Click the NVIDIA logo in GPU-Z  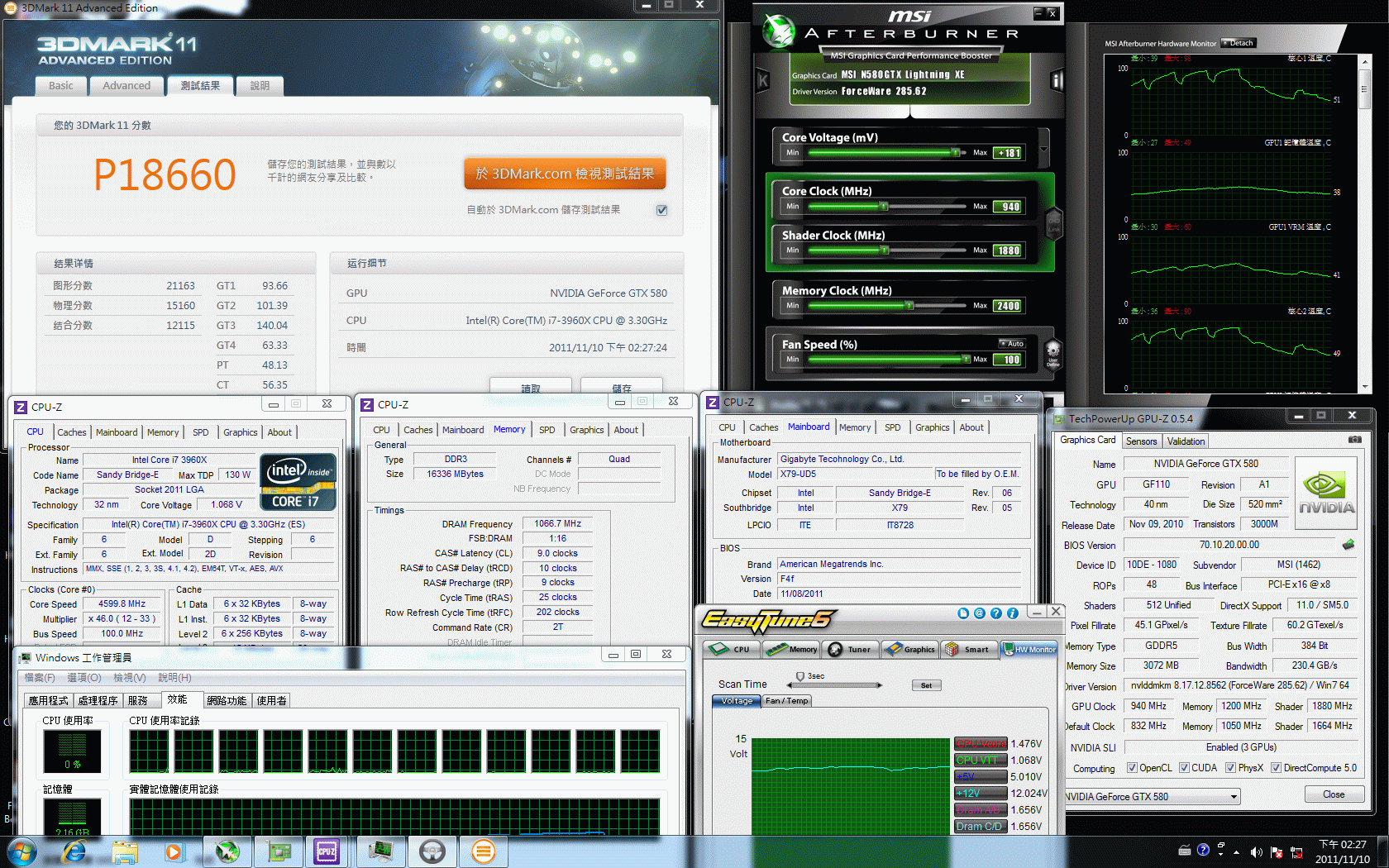(1326, 494)
